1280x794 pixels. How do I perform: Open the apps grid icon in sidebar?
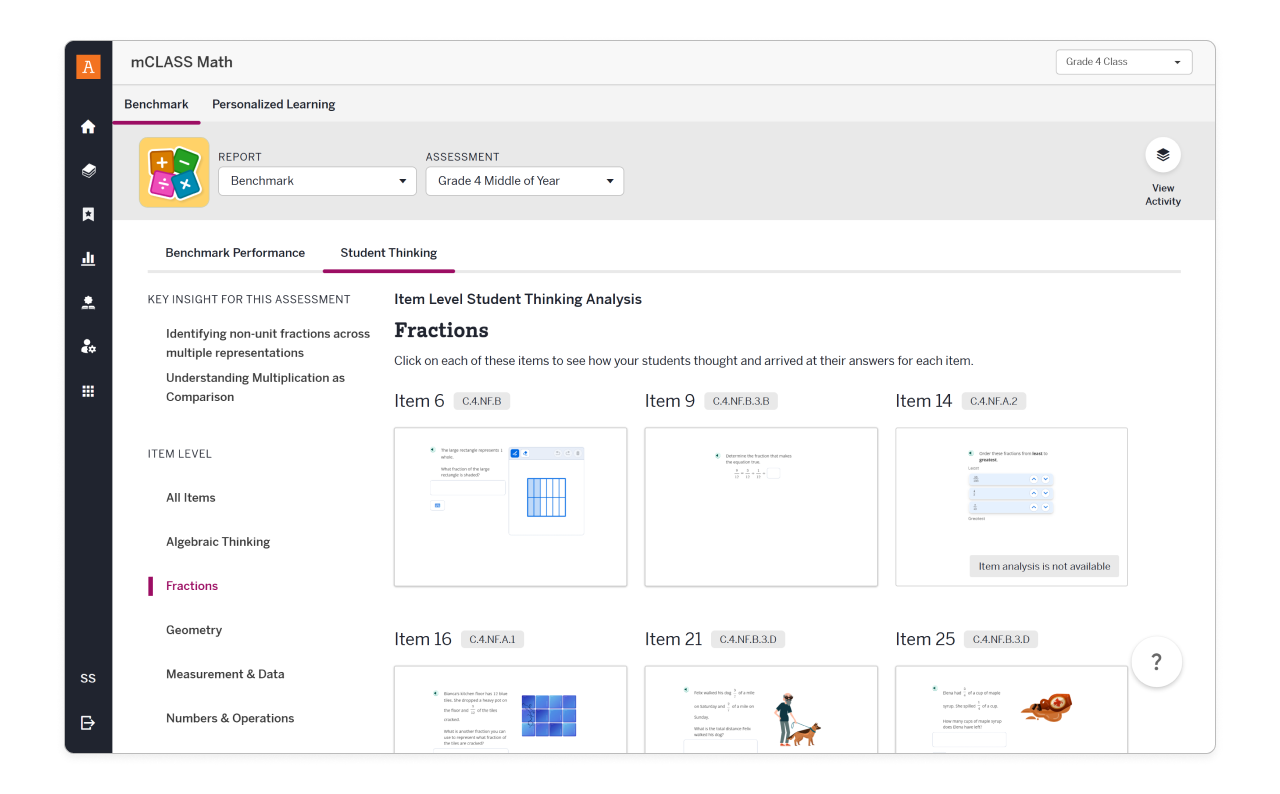pyautogui.click(x=88, y=391)
